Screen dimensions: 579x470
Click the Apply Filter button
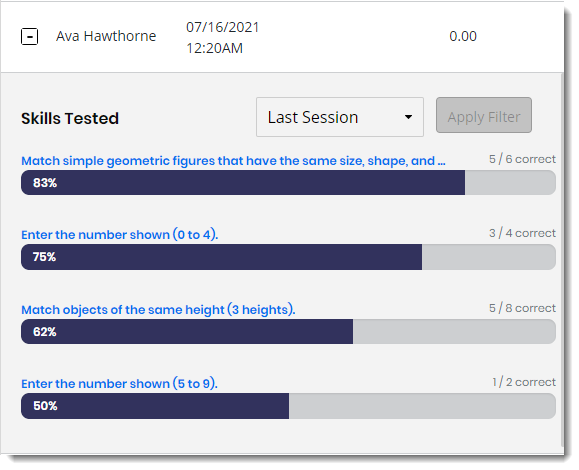[x=484, y=115]
